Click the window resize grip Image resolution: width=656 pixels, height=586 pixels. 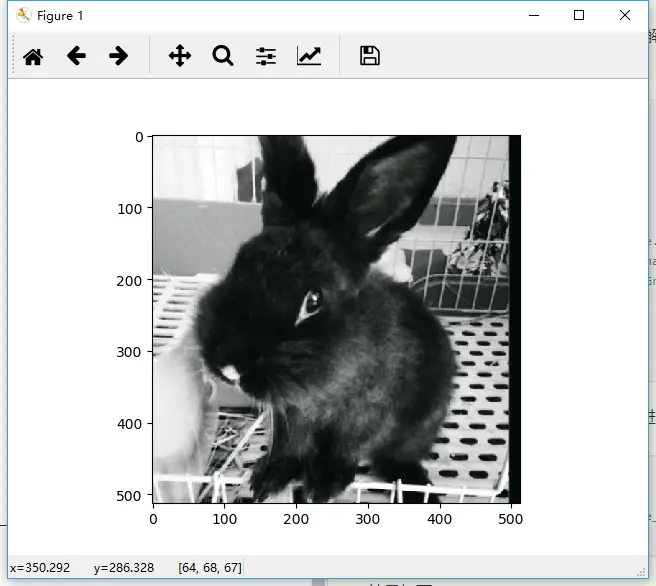pyautogui.click(x=641, y=572)
